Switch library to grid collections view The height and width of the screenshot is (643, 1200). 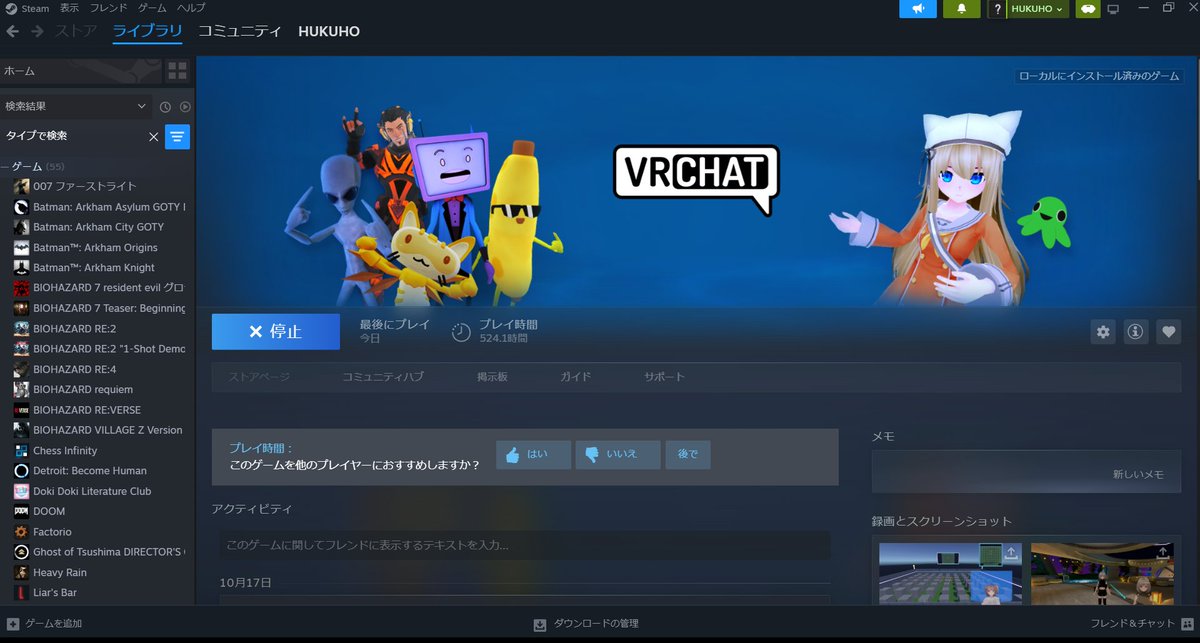(x=177, y=70)
